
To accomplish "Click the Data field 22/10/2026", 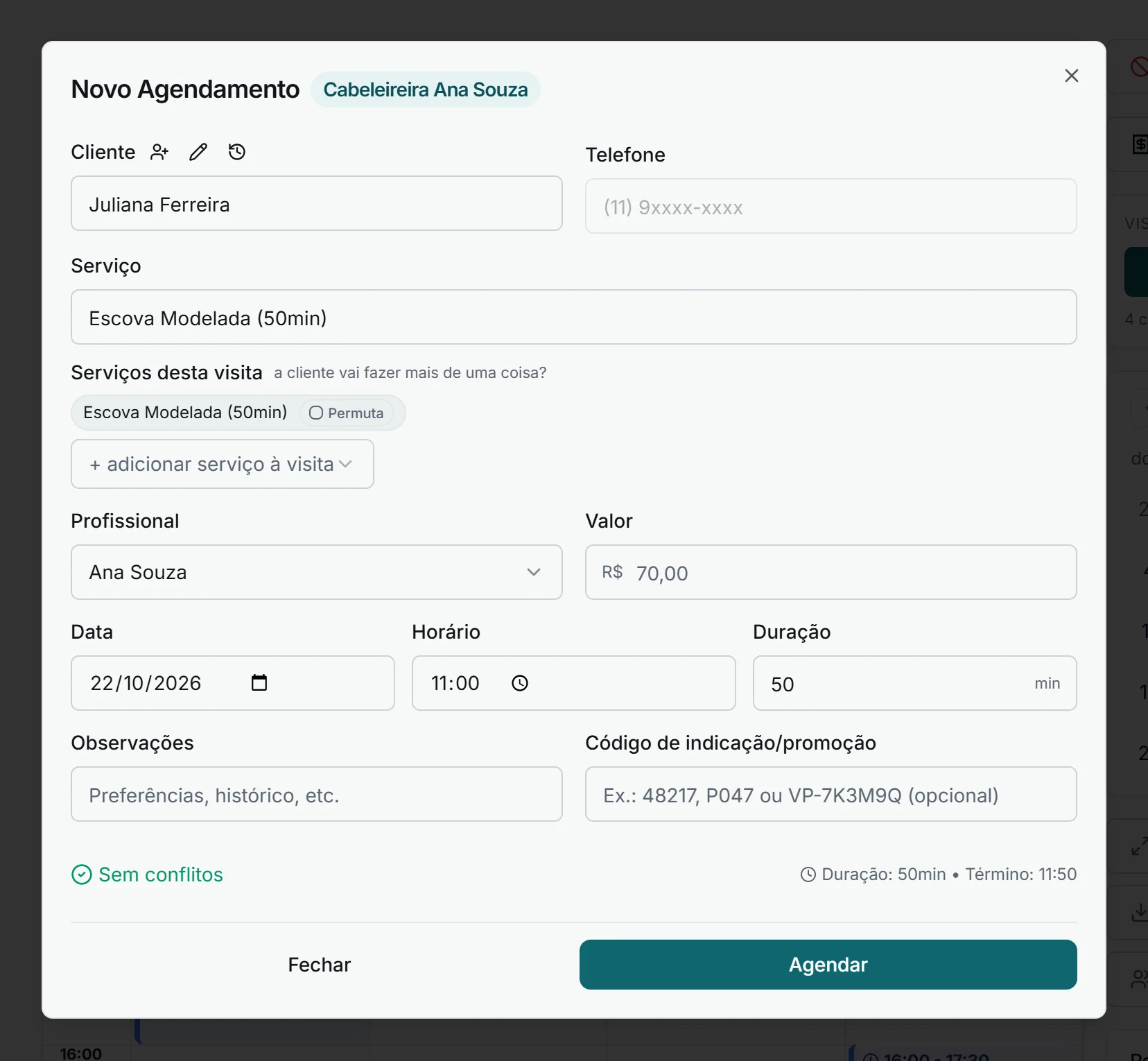I will [233, 683].
